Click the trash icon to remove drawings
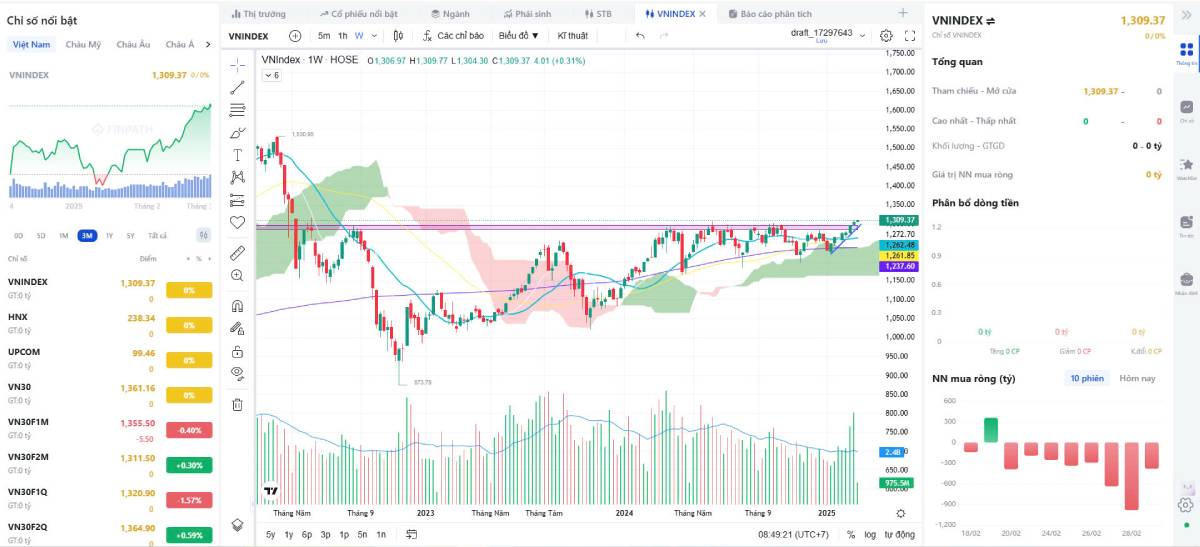The image size is (1200, 547). tap(238, 405)
